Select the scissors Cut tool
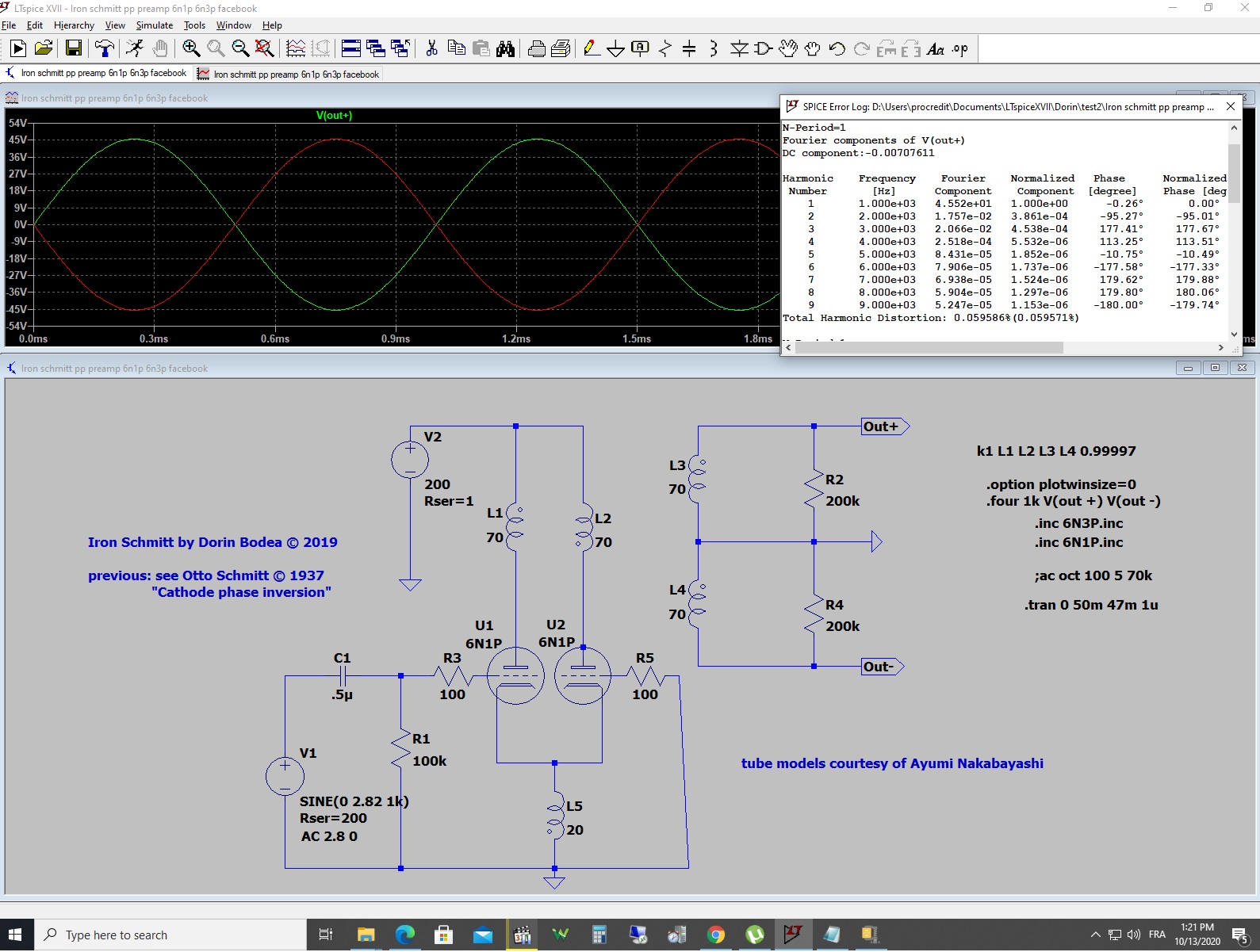The image size is (1260, 952). tap(431, 49)
